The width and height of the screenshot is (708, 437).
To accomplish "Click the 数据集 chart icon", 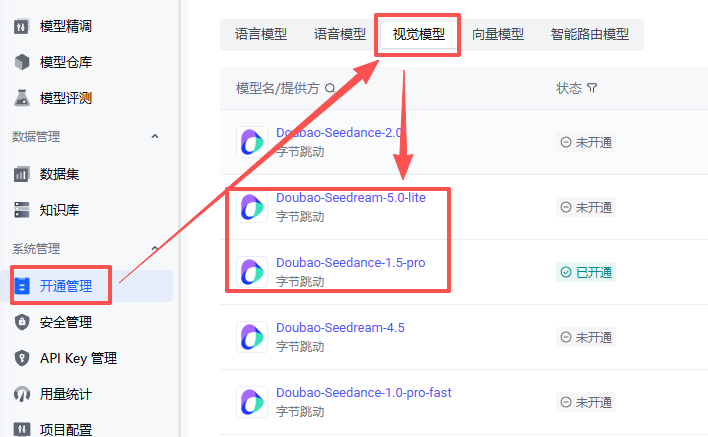I will coord(22,174).
